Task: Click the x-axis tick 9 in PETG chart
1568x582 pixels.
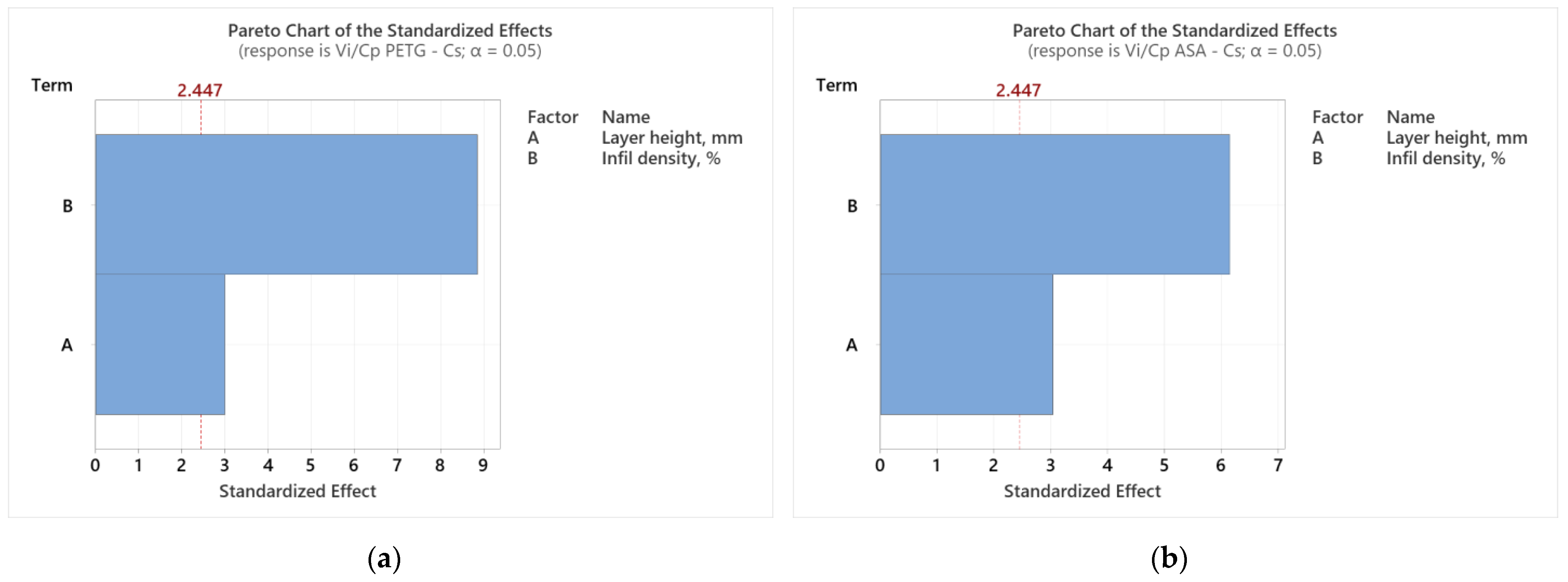Action: coord(483,466)
